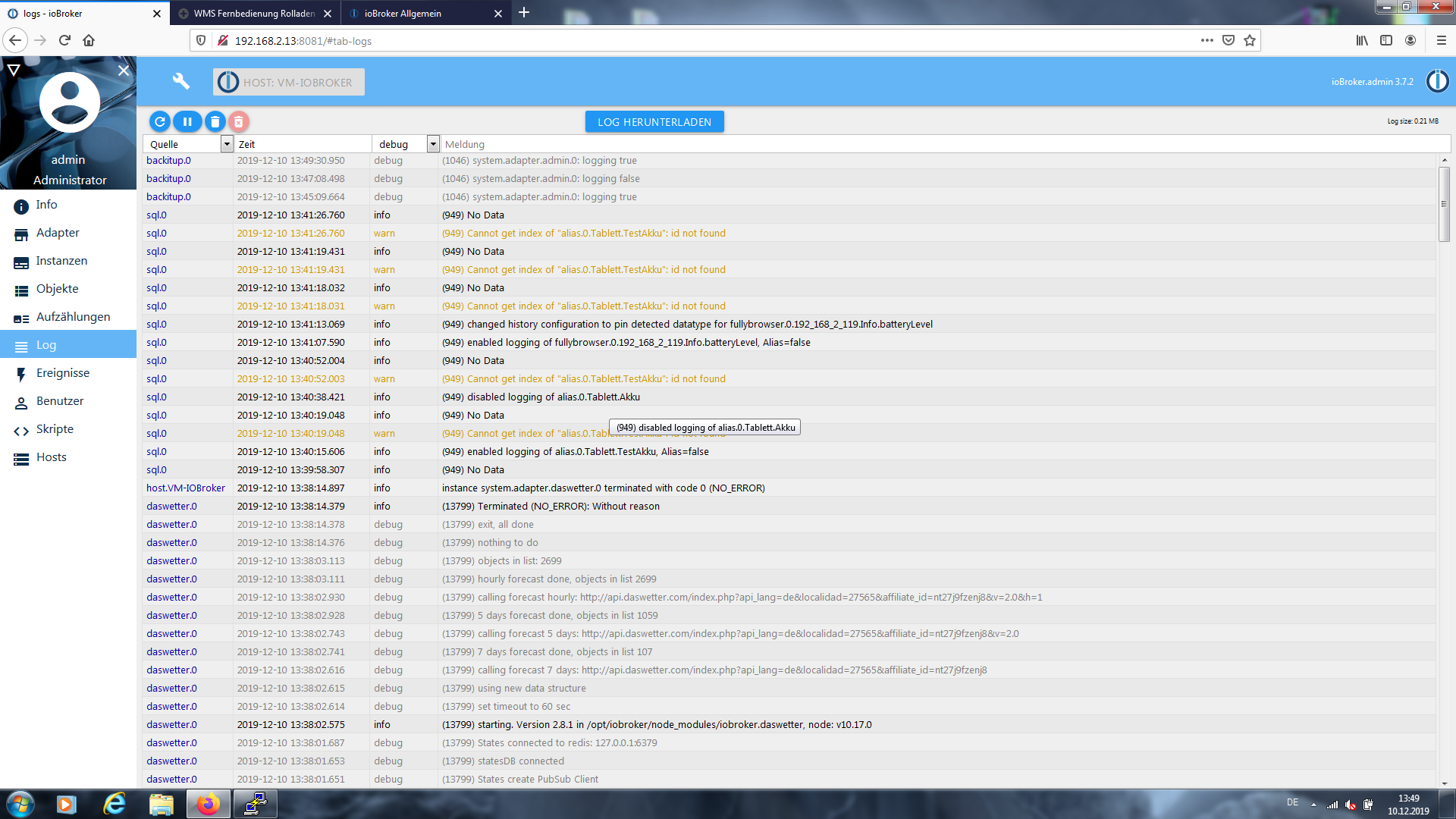The width and height of the screenshot is (1456, 819).
Task: Expand the Quelle source filter dropdown
Action: (226, 144)
